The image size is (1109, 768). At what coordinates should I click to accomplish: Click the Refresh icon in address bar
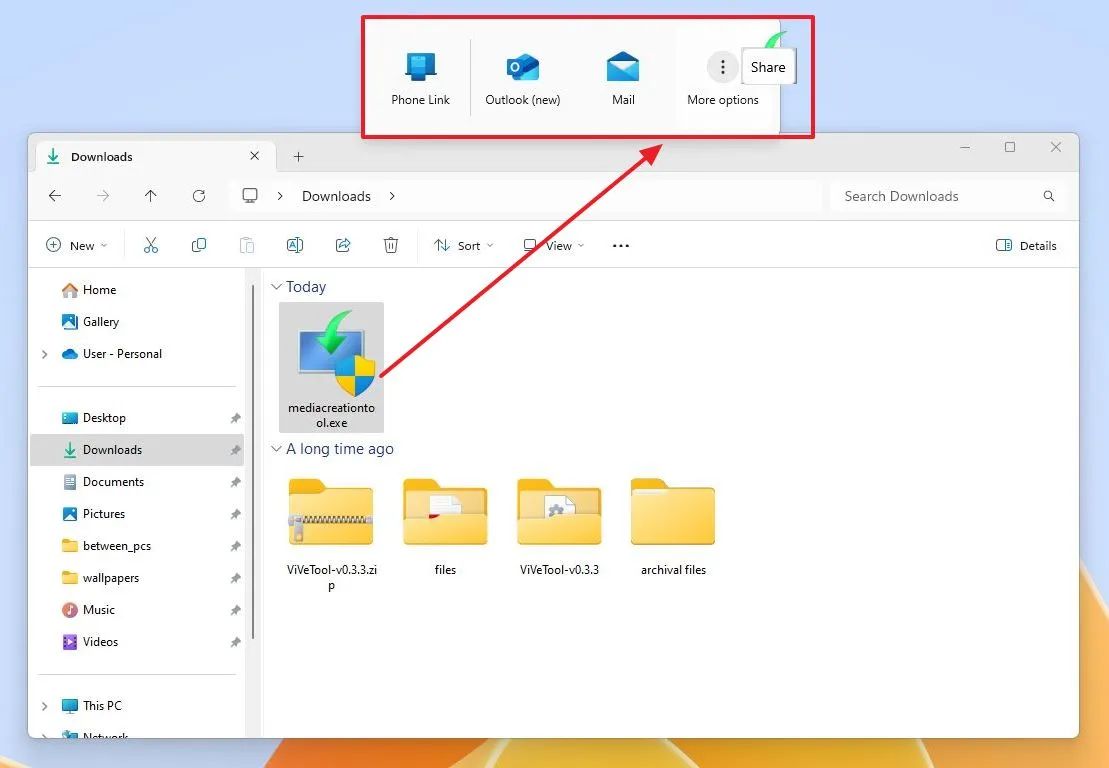click(x=199, y=196)
